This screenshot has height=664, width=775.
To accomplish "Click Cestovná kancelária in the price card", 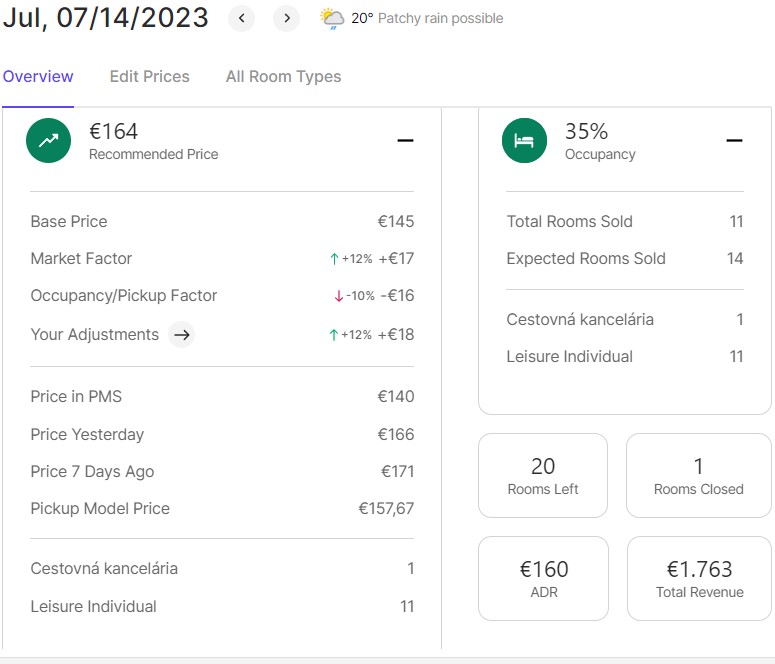I will [104, 569].
